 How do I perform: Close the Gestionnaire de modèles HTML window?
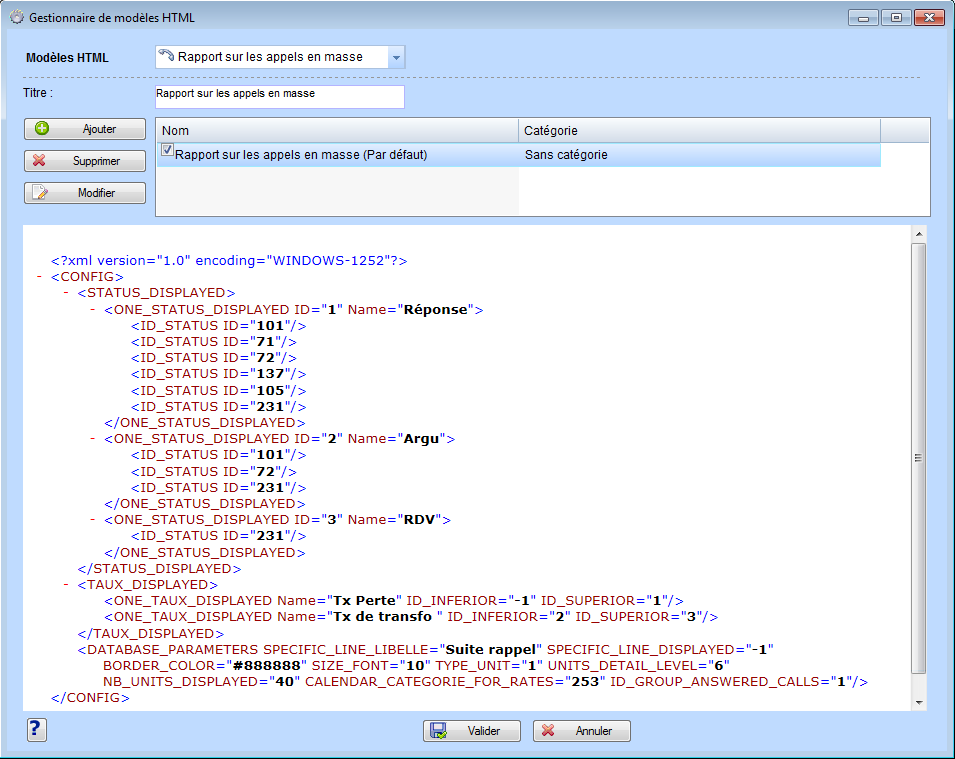point(929,18)
